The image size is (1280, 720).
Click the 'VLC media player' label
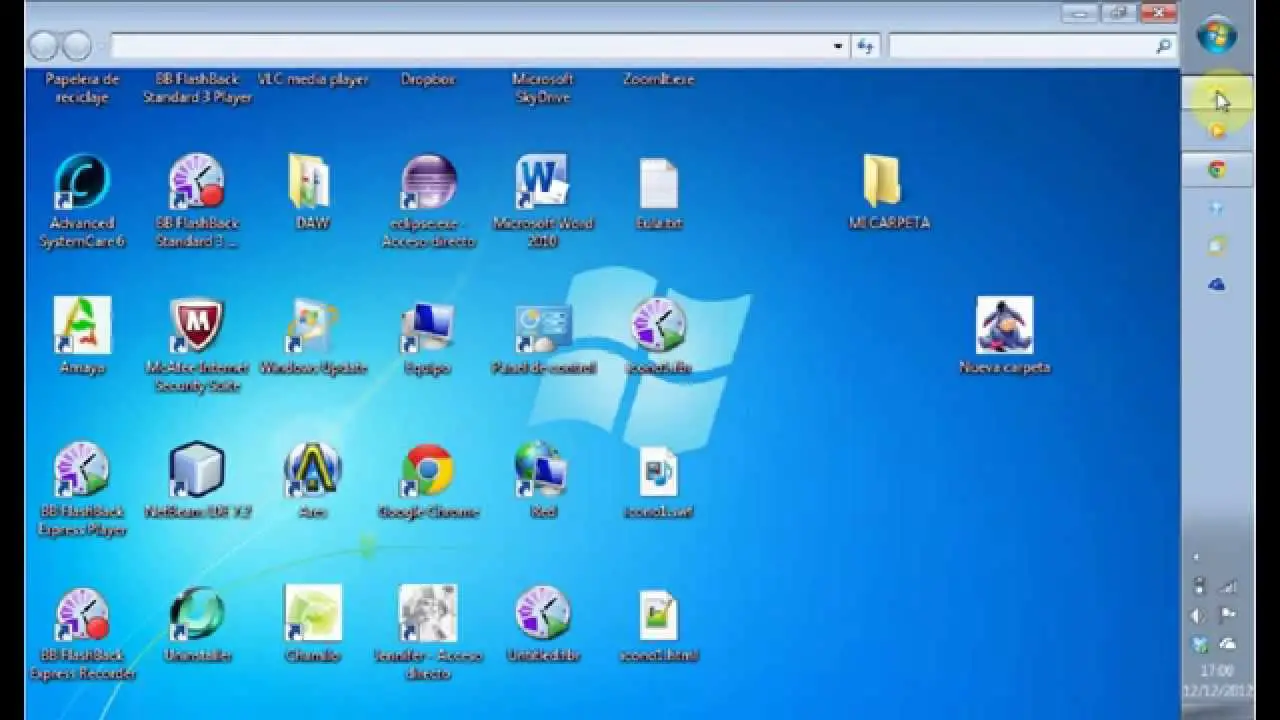[x=313, y=79]
